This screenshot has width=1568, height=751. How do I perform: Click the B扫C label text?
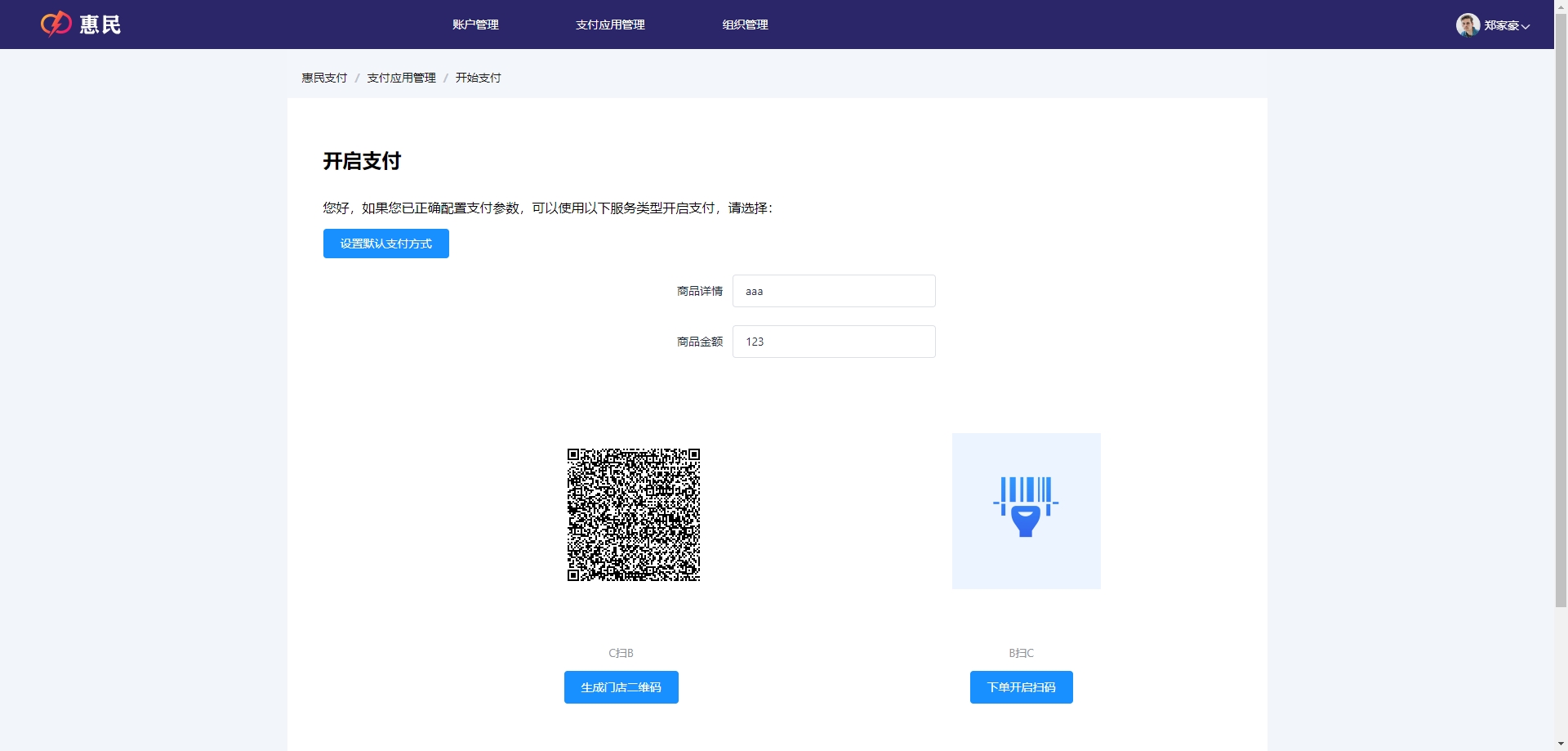tap(1022, 653)
